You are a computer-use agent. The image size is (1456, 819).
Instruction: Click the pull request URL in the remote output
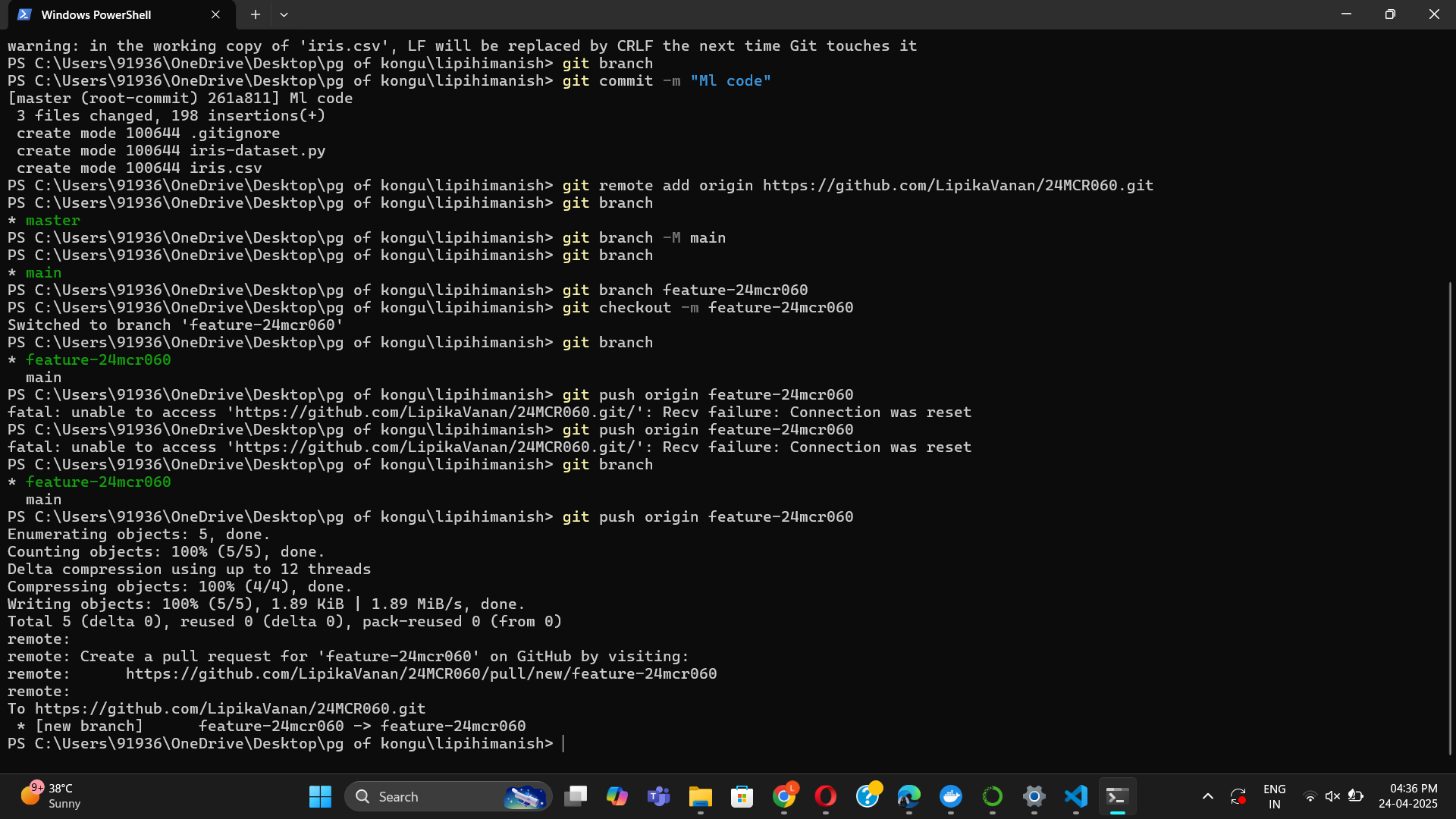coord(421,673)
